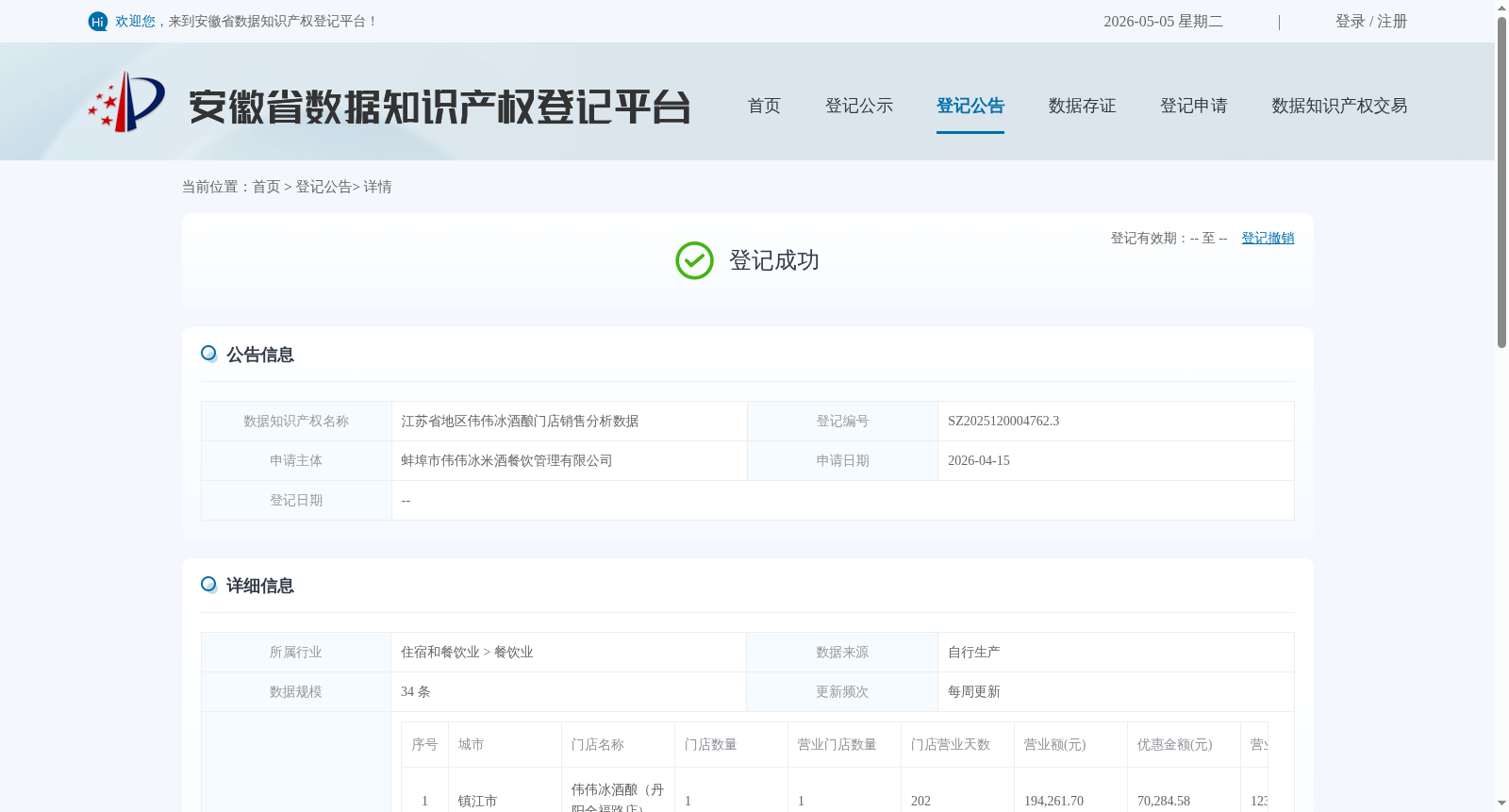Click the industry value 住宿和餐饮业 > 餐饮业
1509x812 pixels.
[x=467, y=652]
